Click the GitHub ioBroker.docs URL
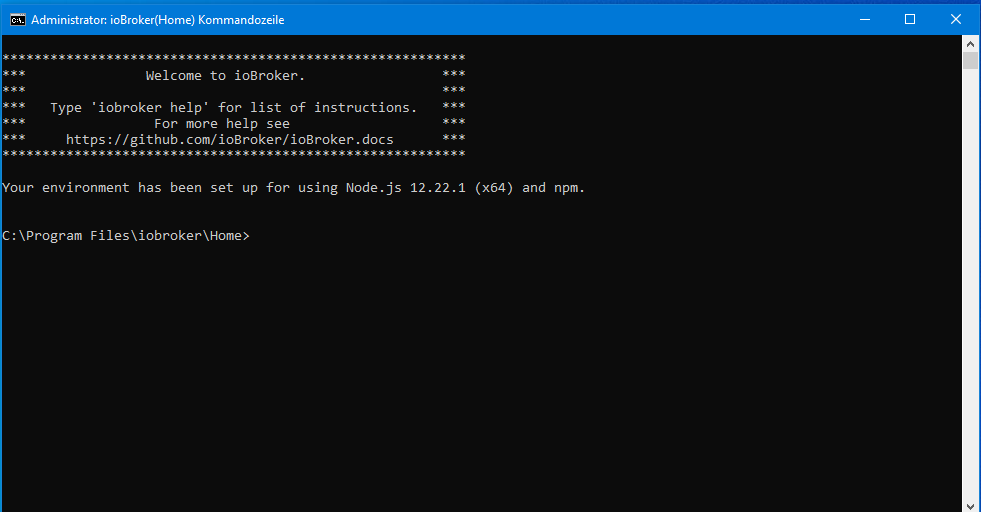The image size is (981, 512). coord(230,139)
